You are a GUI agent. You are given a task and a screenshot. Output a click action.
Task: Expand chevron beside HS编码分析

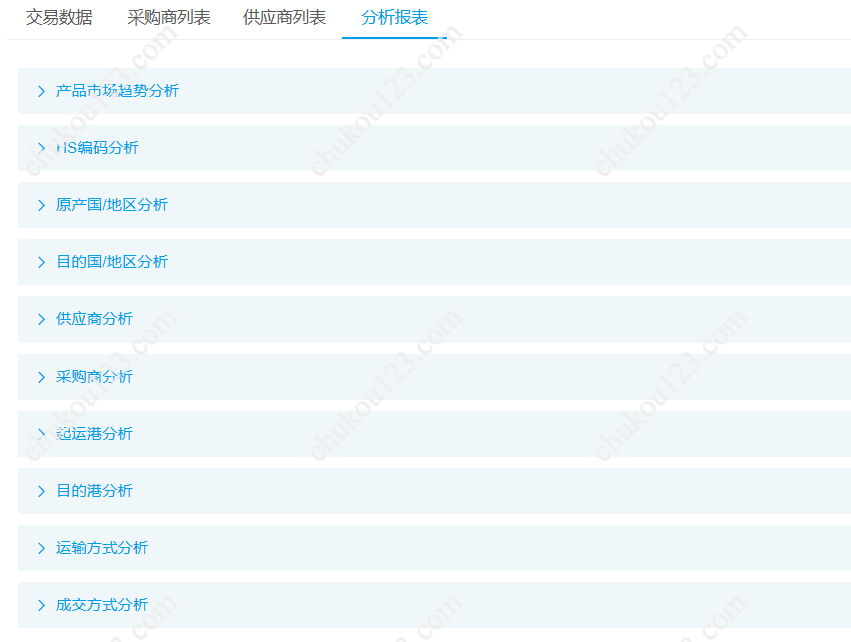click(41, 148)
